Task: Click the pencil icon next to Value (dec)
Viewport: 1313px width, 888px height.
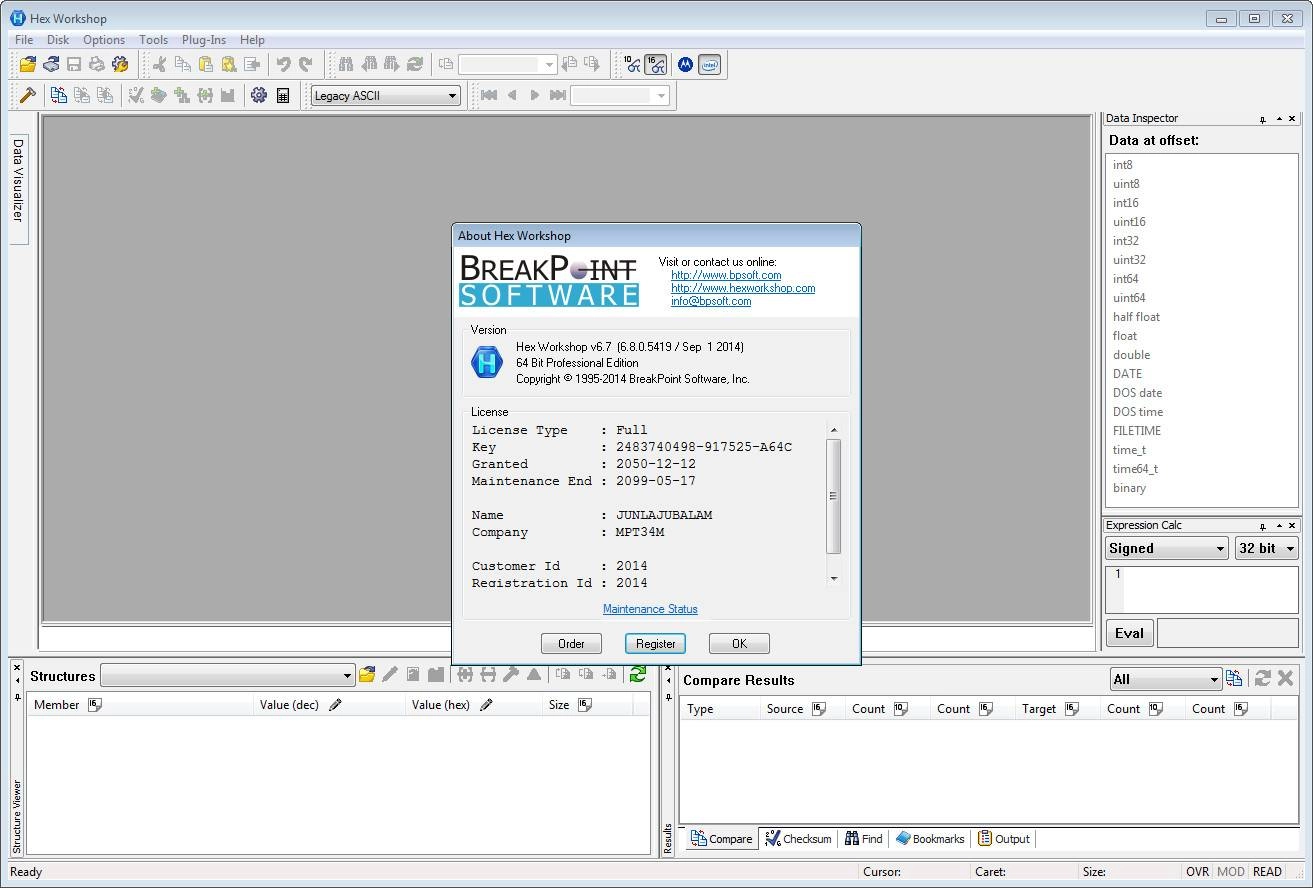Action: tap(335, 705)
